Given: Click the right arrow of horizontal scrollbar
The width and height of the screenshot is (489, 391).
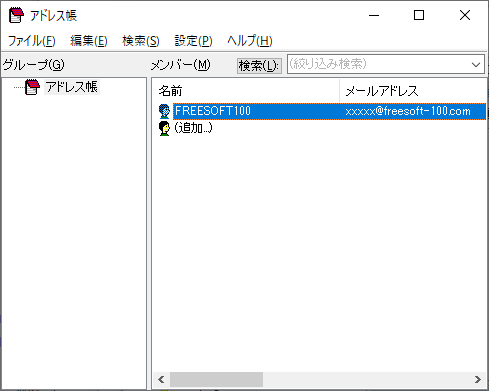Looking at the screenshot, I should 478,379.
